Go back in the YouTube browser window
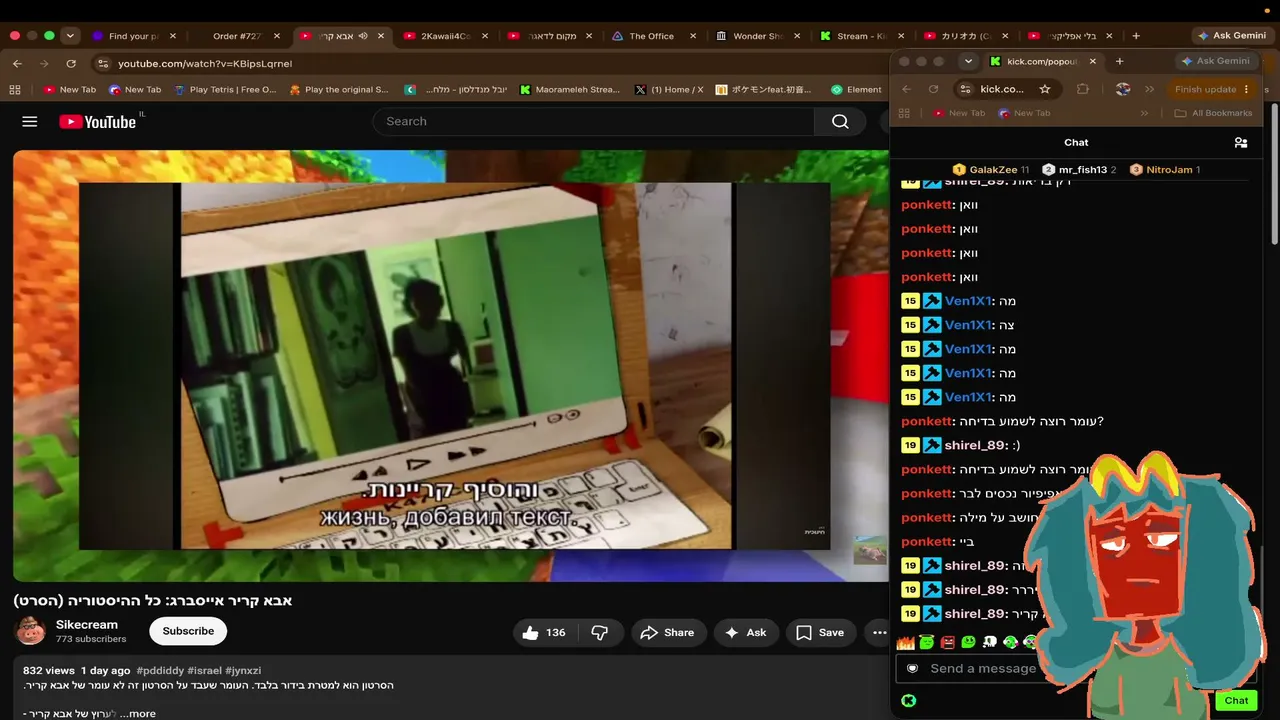The height and width of the screenshot is (720, 1280). pyautogui.click(x=17, y=63)
